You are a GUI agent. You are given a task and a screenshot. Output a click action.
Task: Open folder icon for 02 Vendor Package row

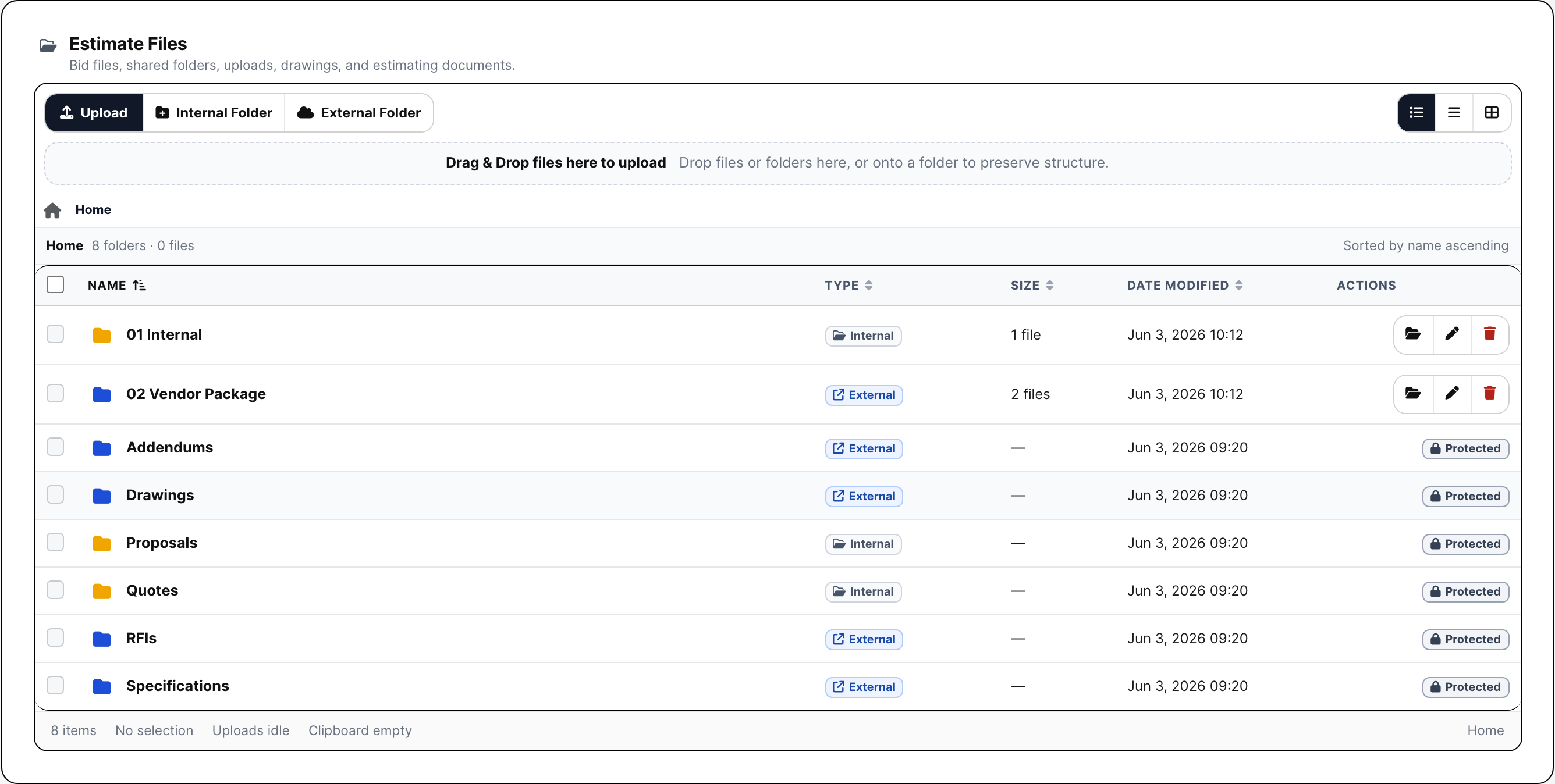click(x=1413, y=394)
